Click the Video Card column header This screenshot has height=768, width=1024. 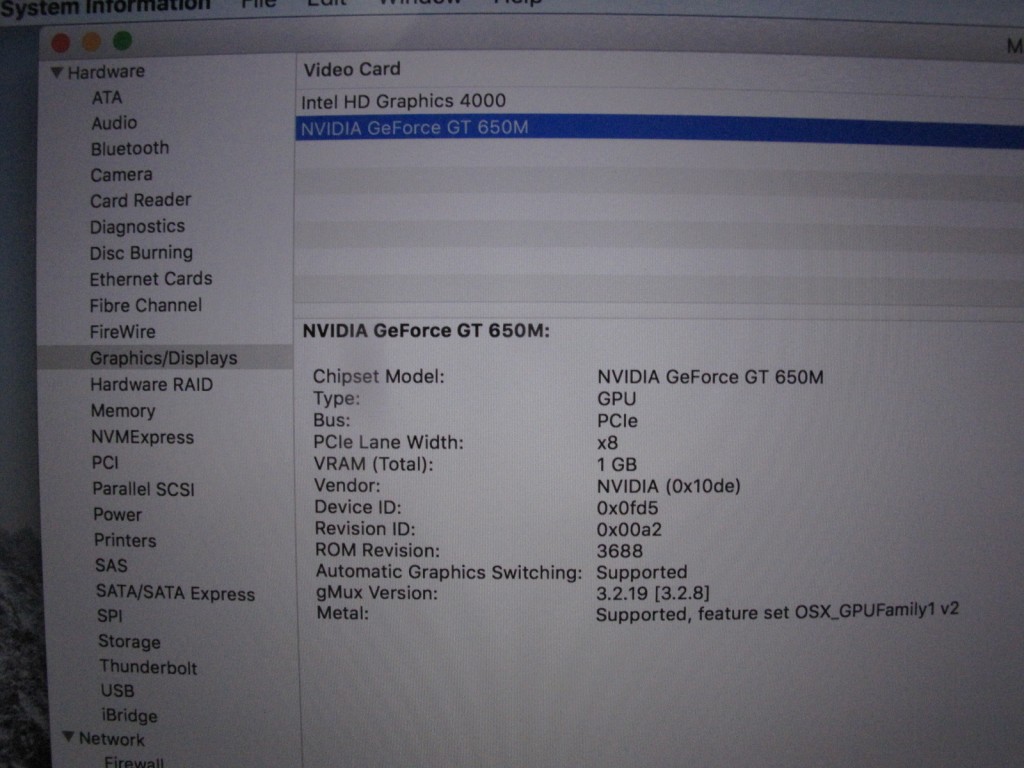[x=352, y=69]
